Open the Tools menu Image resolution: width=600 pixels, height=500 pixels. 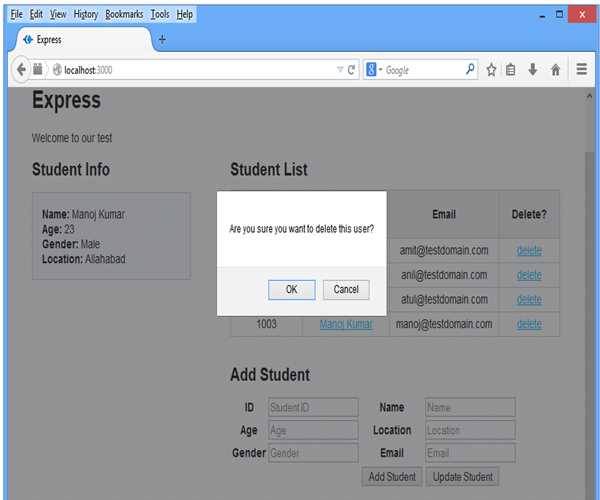point(160,15)
